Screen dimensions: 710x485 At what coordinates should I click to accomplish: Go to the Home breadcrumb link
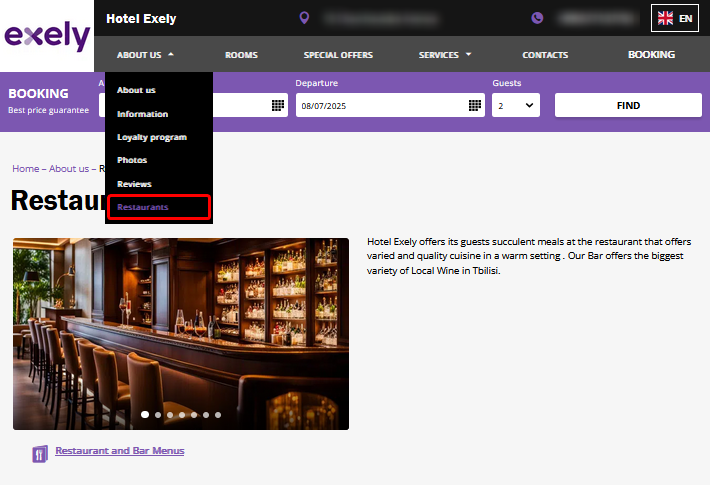(x=25, y=169)
